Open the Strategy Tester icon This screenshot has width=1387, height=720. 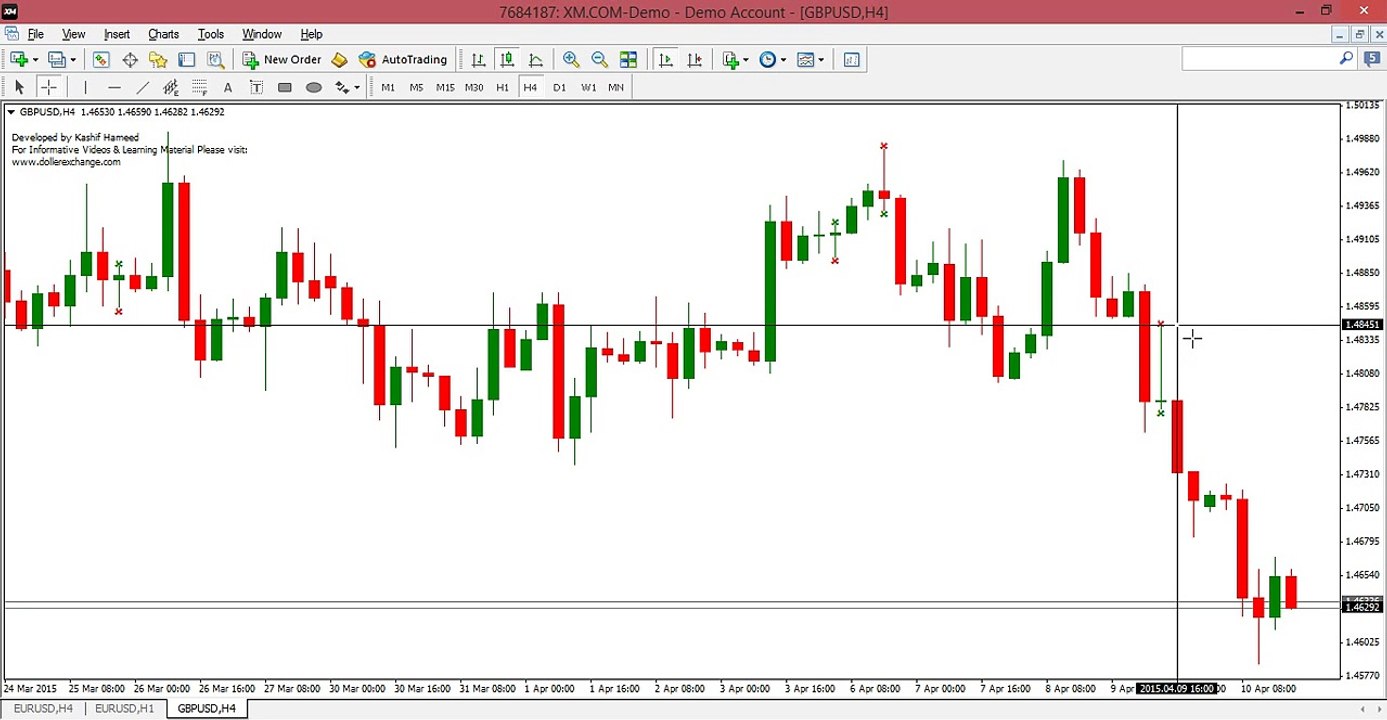tap(215, 60)
